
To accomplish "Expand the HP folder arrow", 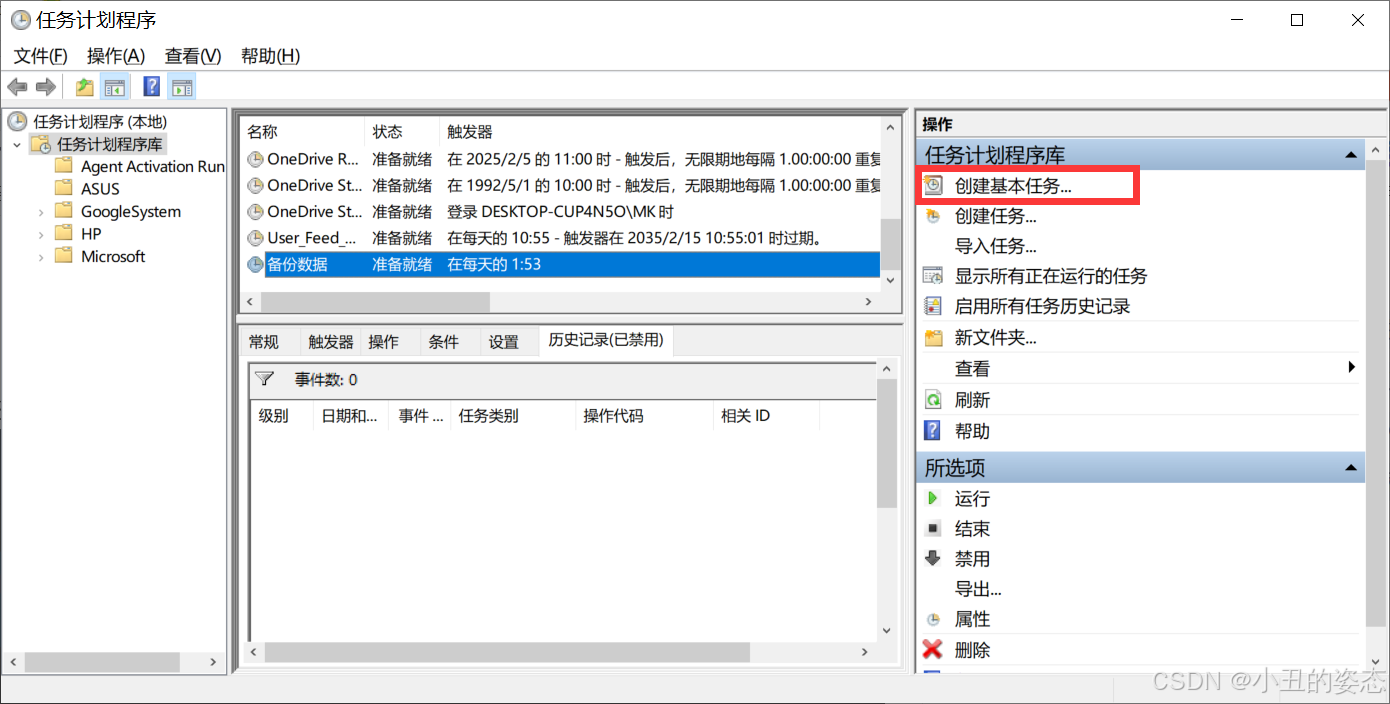I will (x=41, y=234).
